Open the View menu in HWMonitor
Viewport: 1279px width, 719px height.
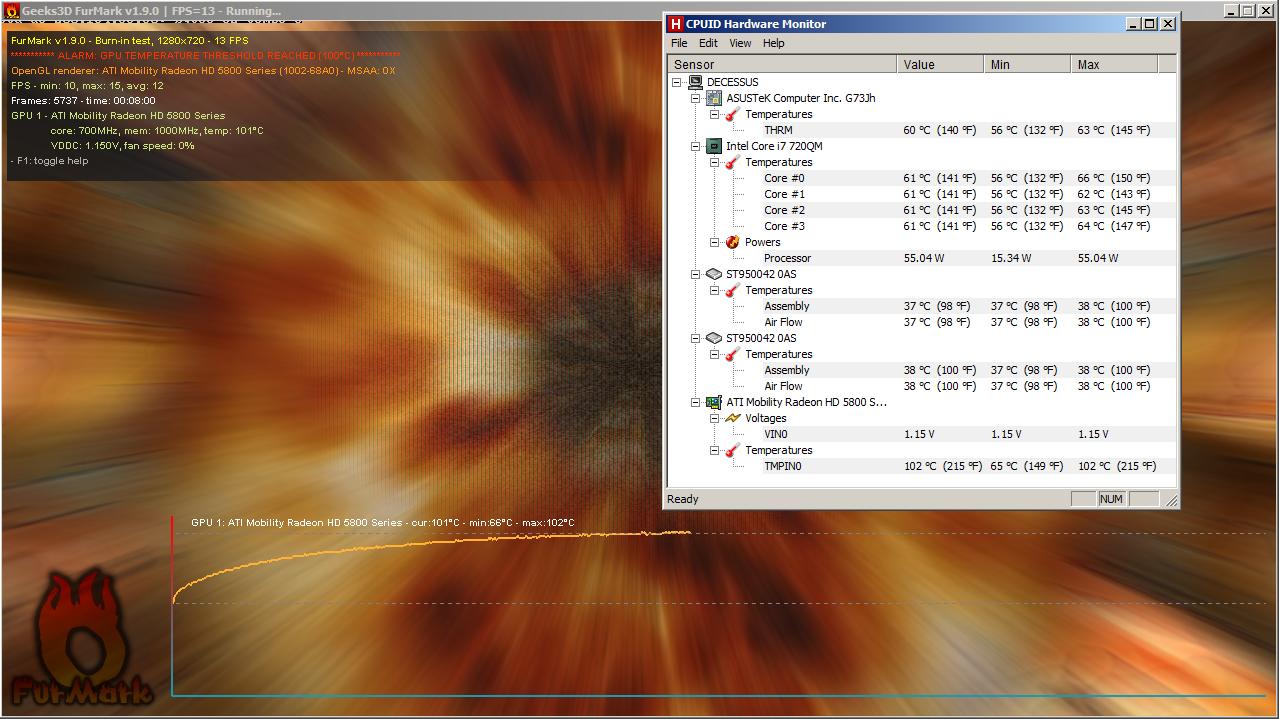(x=740, y=43)
